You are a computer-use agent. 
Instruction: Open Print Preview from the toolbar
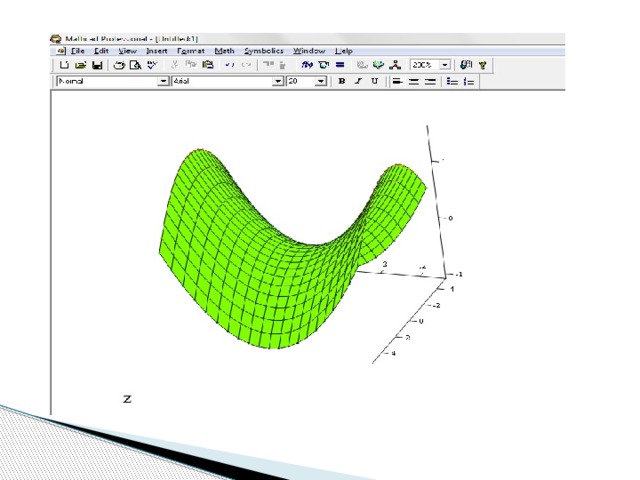135,65
